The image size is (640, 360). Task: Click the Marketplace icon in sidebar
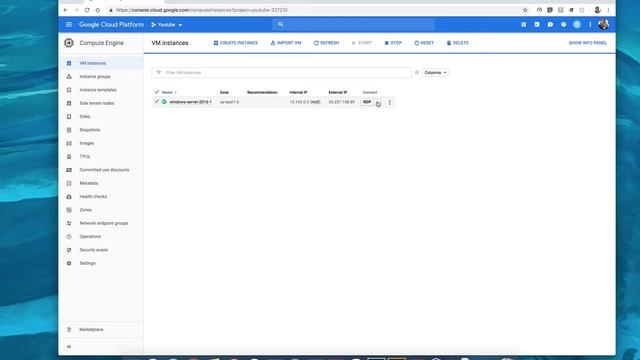69,329
